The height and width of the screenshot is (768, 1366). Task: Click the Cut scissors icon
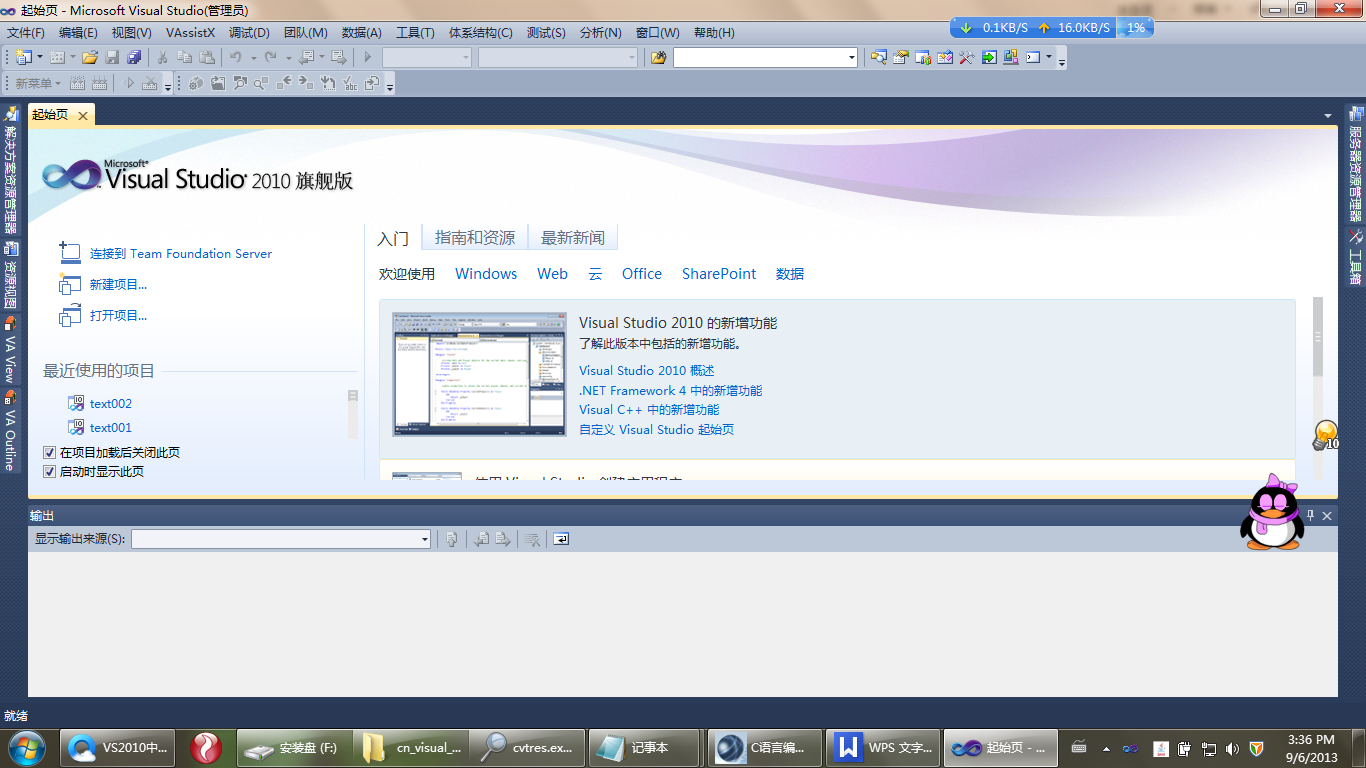click(x=162, y=57)
